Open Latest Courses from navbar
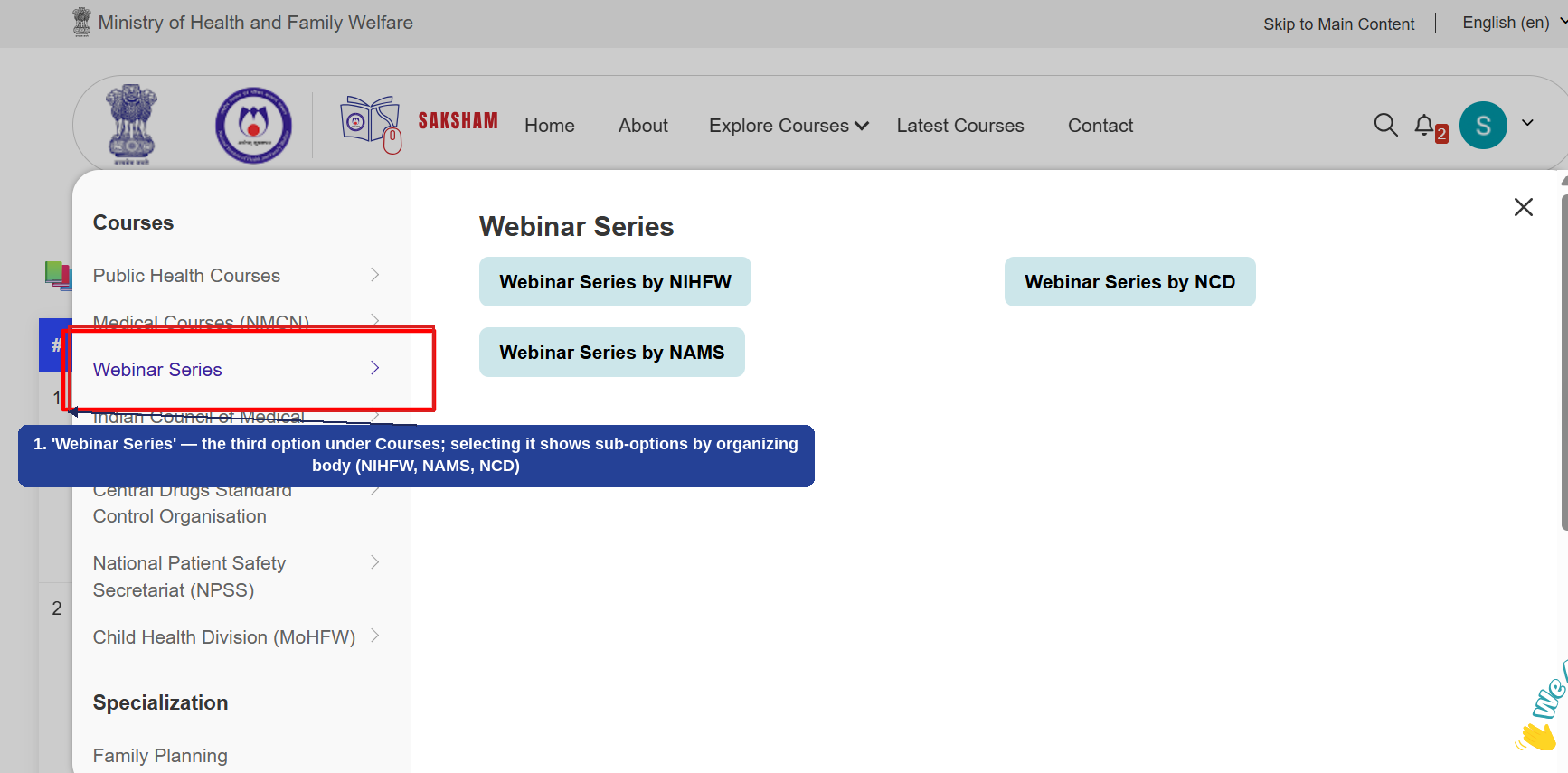The width and height of the screenshot is (1568, 773). [960, 126]
